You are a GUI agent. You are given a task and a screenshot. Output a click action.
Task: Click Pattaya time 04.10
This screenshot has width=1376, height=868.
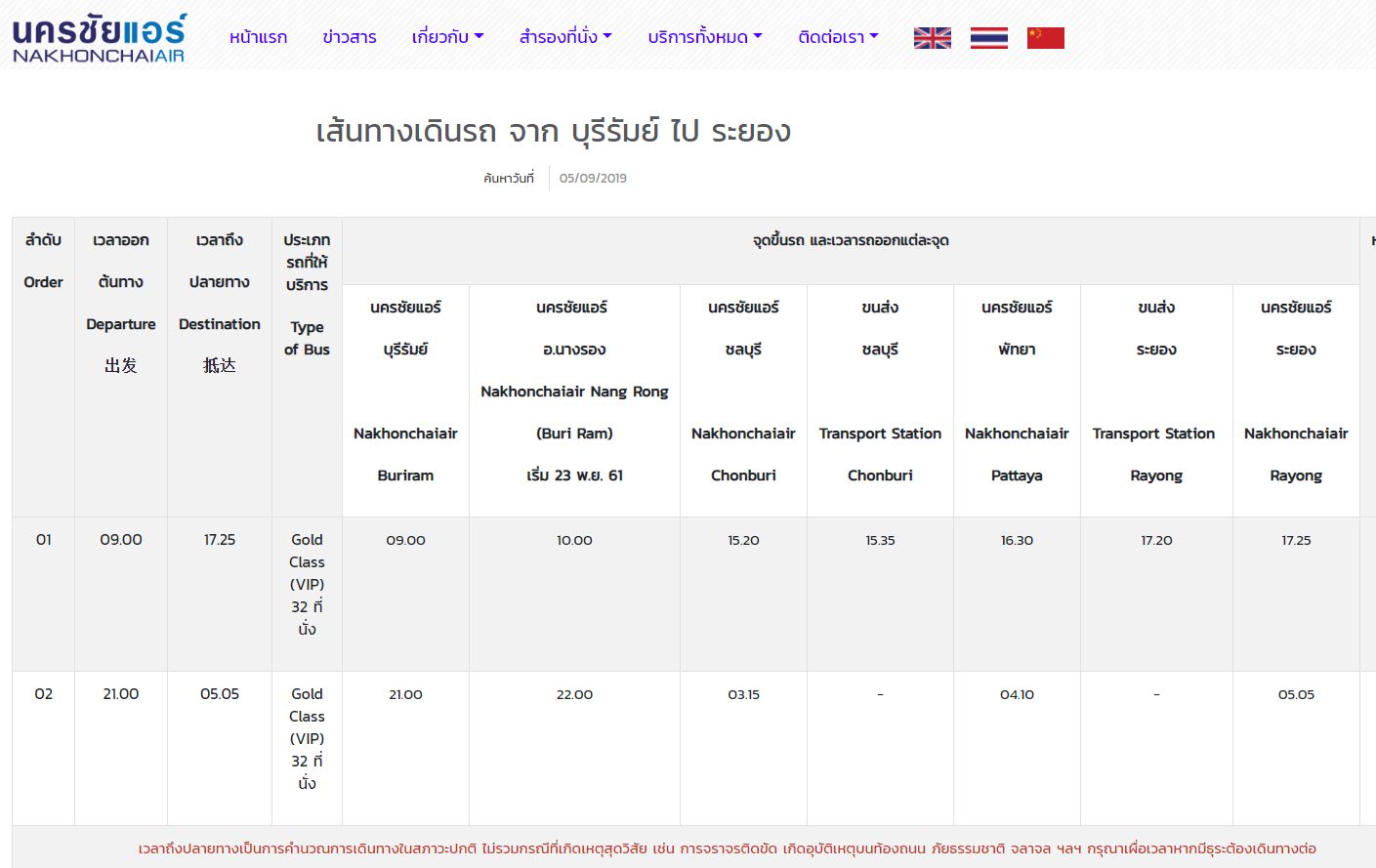click(1017, 694)
